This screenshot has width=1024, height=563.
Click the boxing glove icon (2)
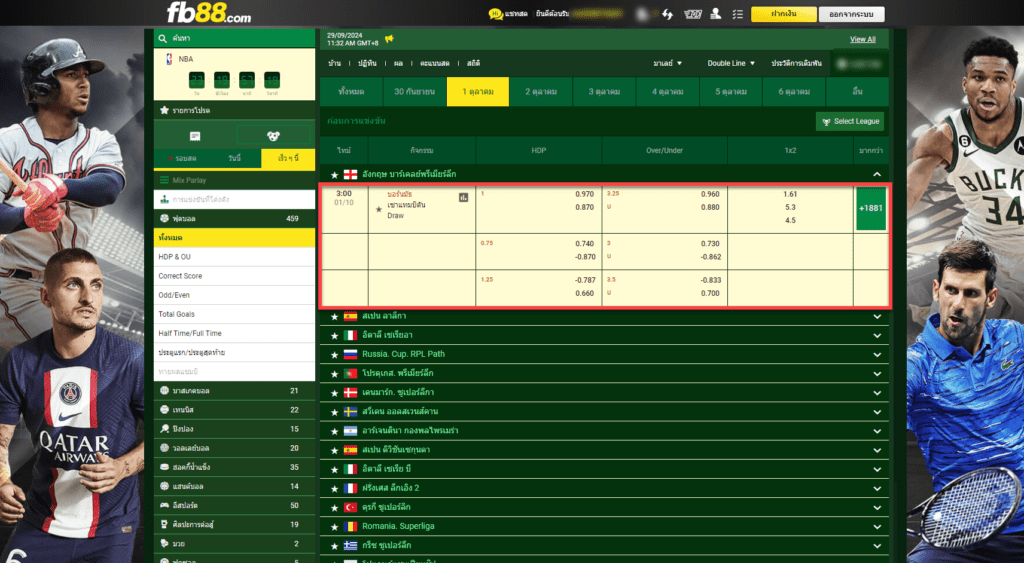click(x=165, y=543)
